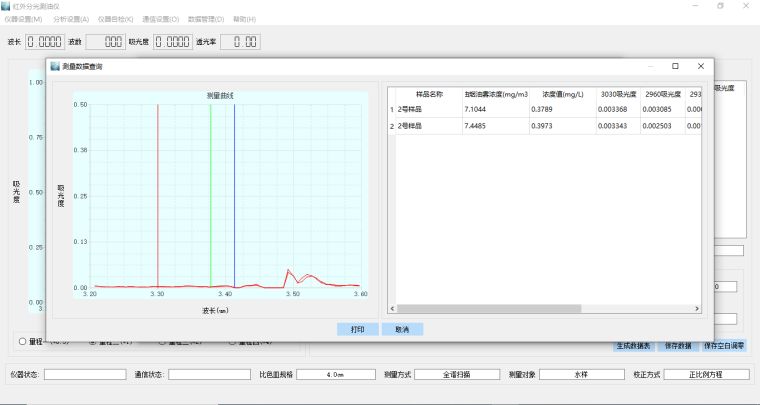Click the 取消 (Cancel) button
Viewport: 760px width, 405px height.
[x=402, y=329]
